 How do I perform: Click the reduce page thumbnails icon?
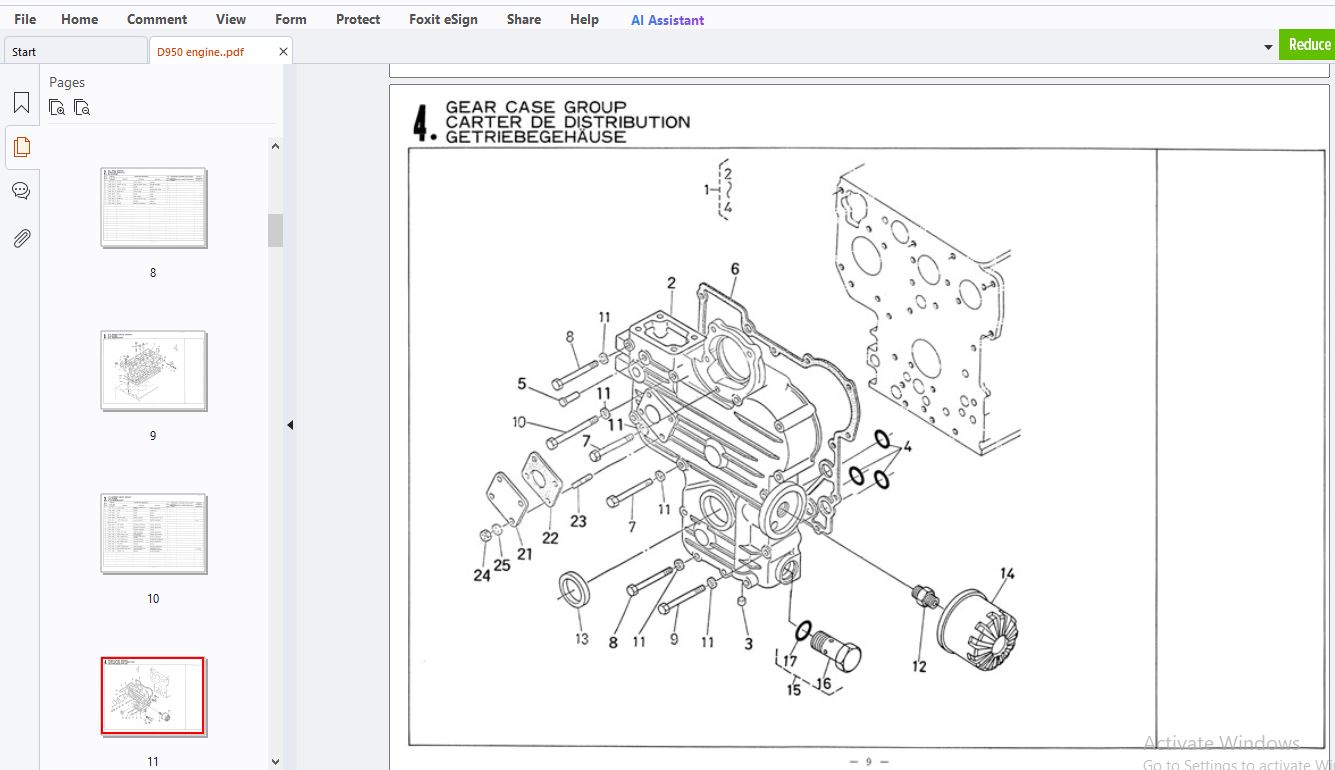click(x=82, y=107)
